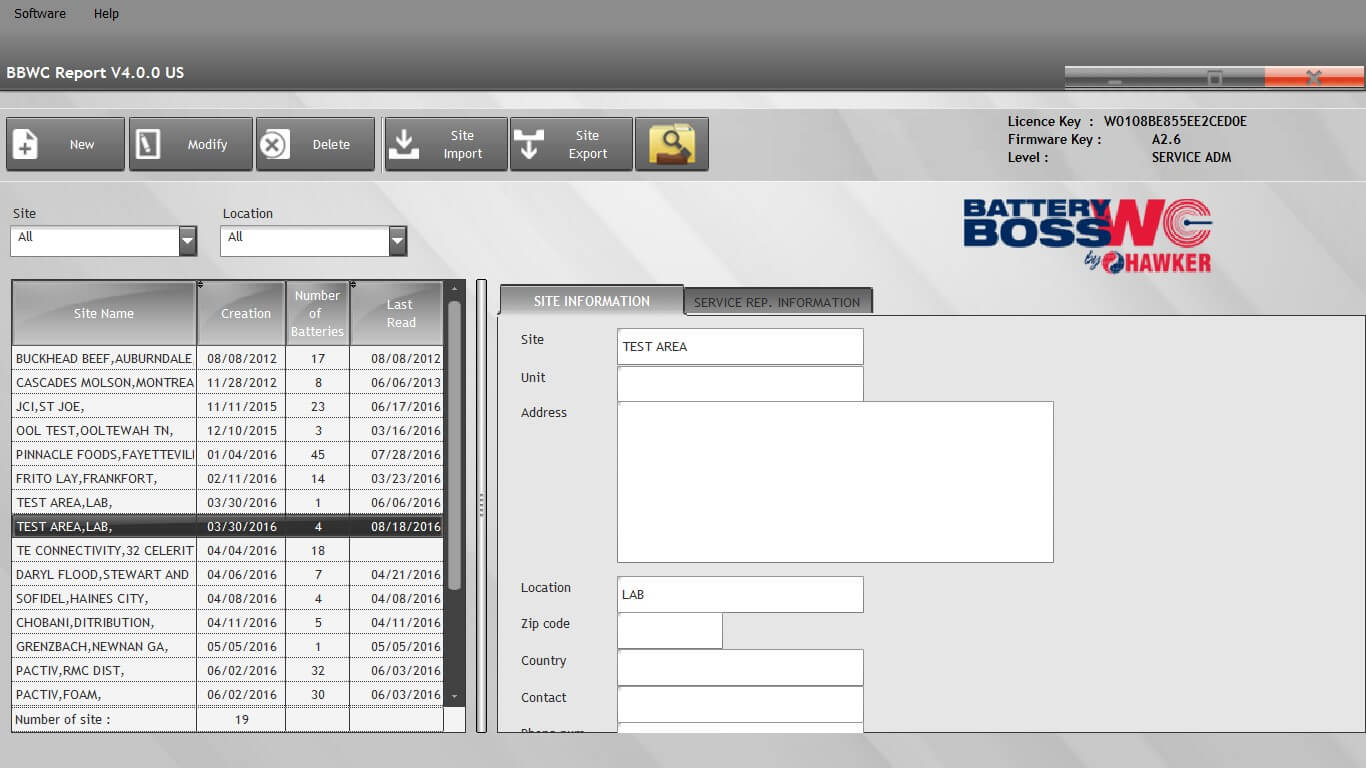Select the JCI,ST JOE site row
The width and height of the screenshot is (1366, 768).
pos(103,406)
